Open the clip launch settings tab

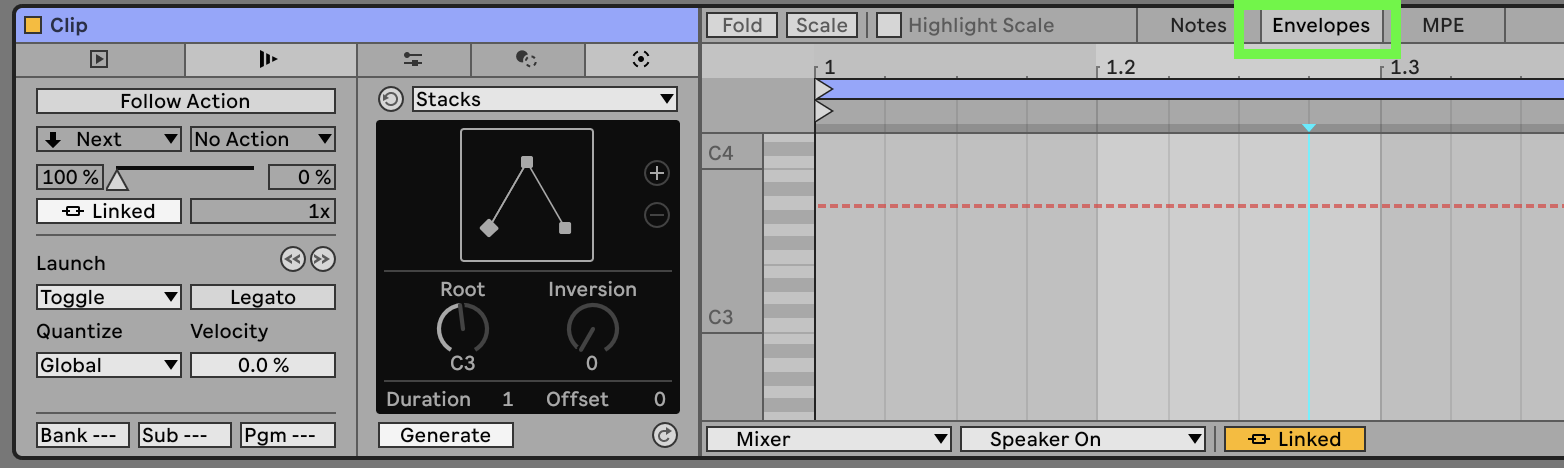click(x=268, y=60)
